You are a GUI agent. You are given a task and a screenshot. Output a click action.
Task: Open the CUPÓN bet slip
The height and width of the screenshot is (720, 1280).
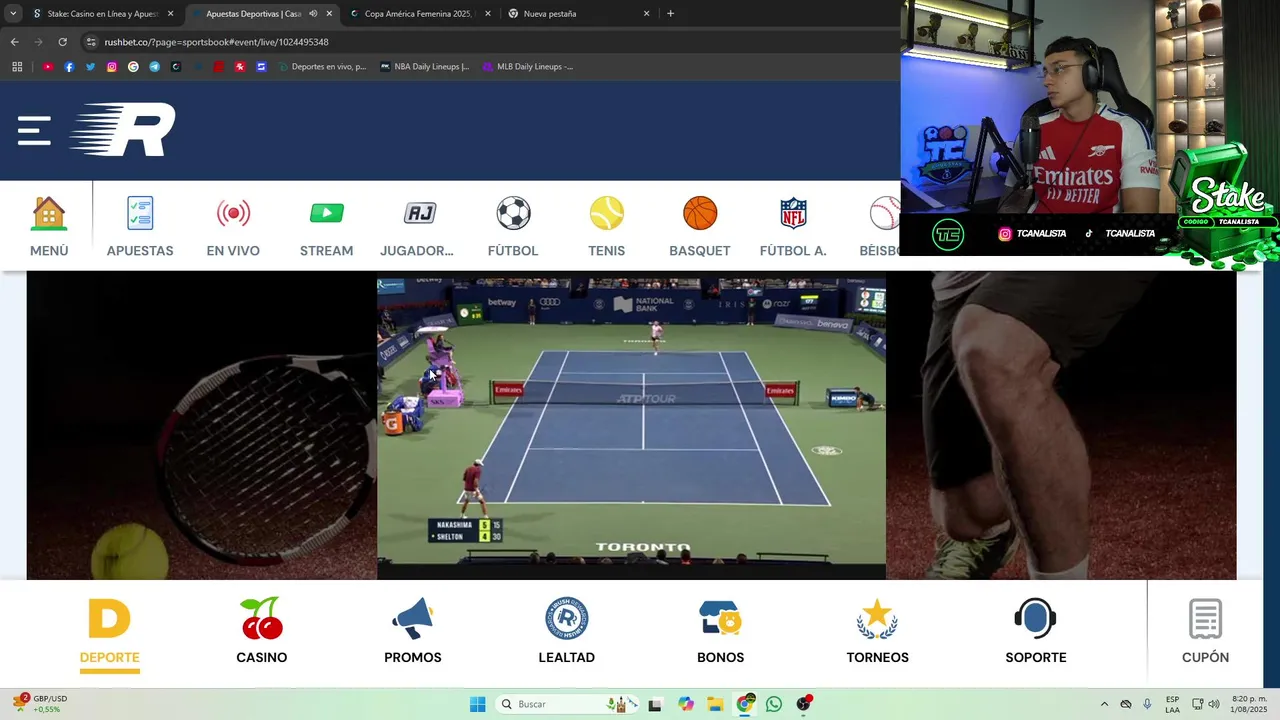1206,631
